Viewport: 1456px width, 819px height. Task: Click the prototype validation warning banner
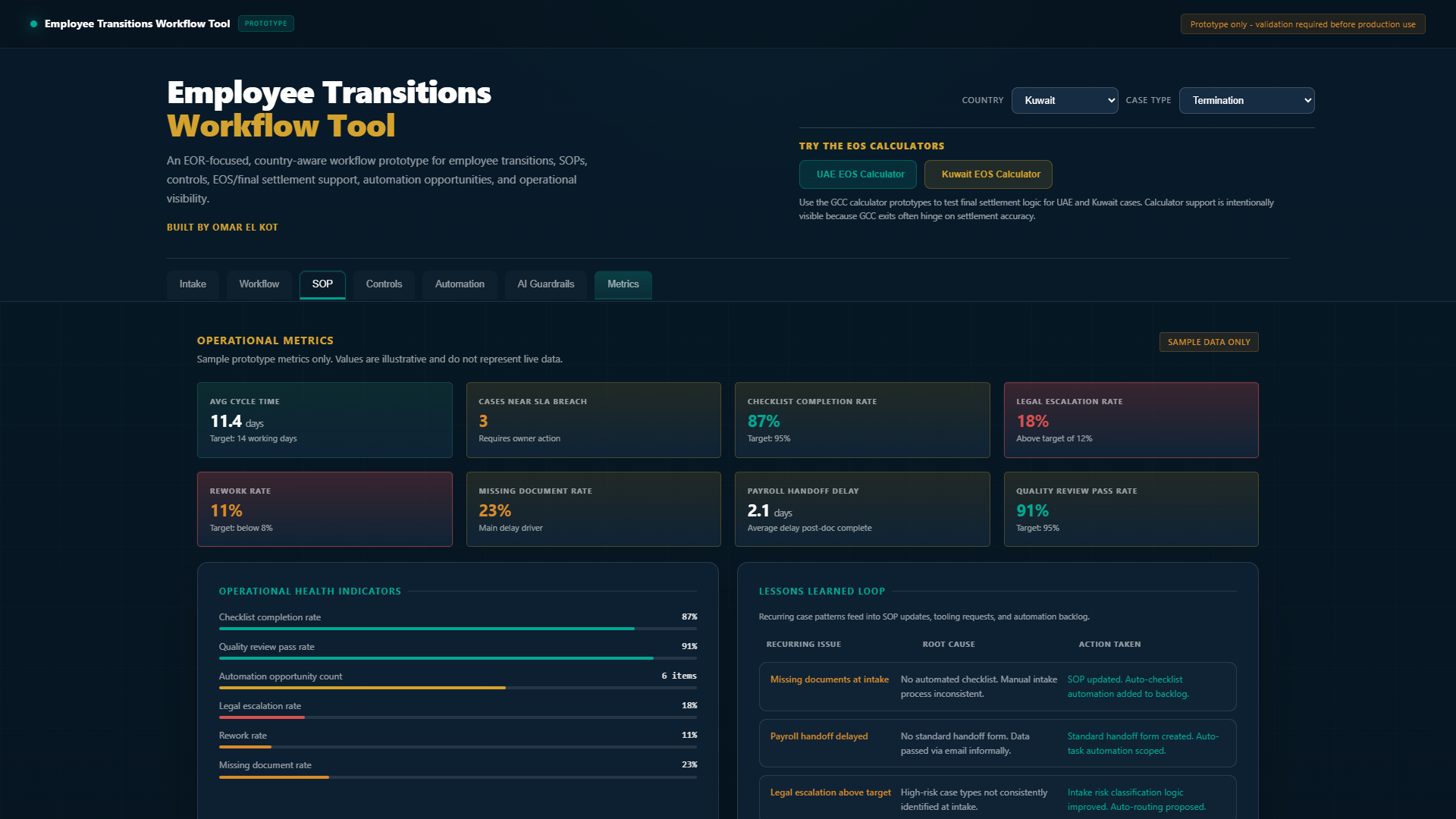pyautogui.click(x=1303, y=24)
